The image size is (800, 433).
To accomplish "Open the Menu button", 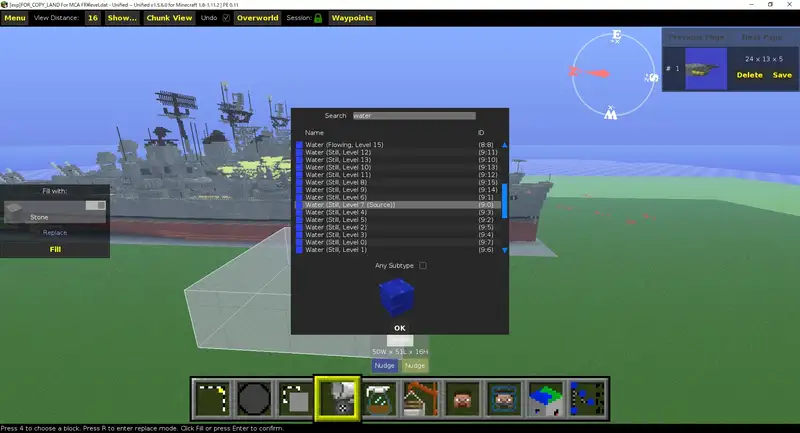I will tap(15, 18).
